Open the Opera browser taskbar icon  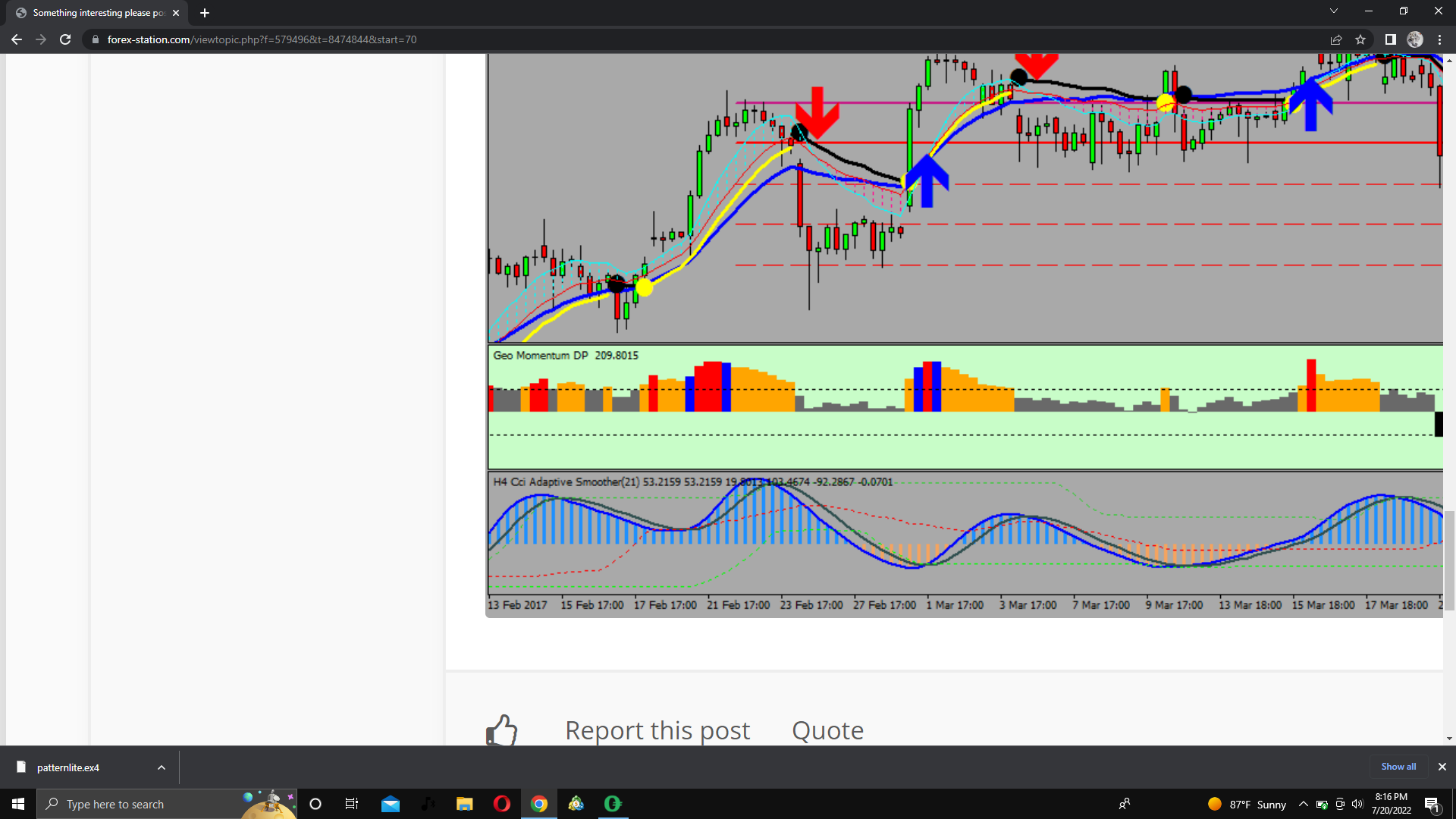pos(501,804)
